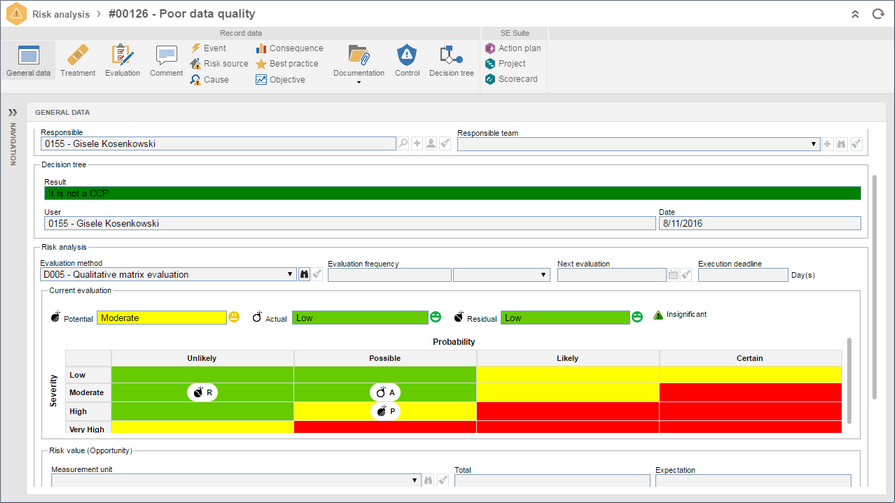Click the Possible probability column header

pyautogui.click(x=385, y=358)
